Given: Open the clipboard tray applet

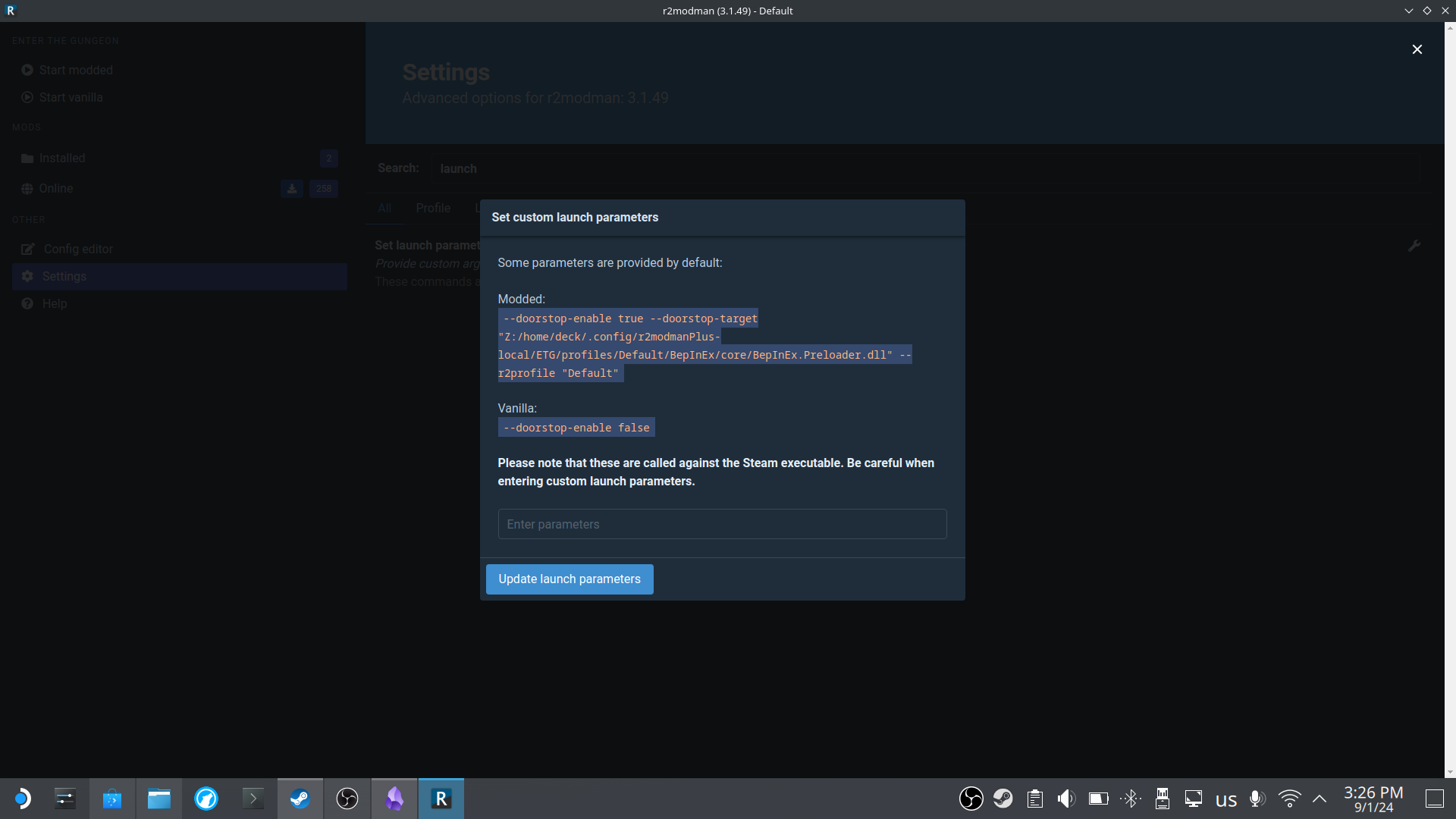Looking at the screenshot, I should click(x=1035, y=799).
